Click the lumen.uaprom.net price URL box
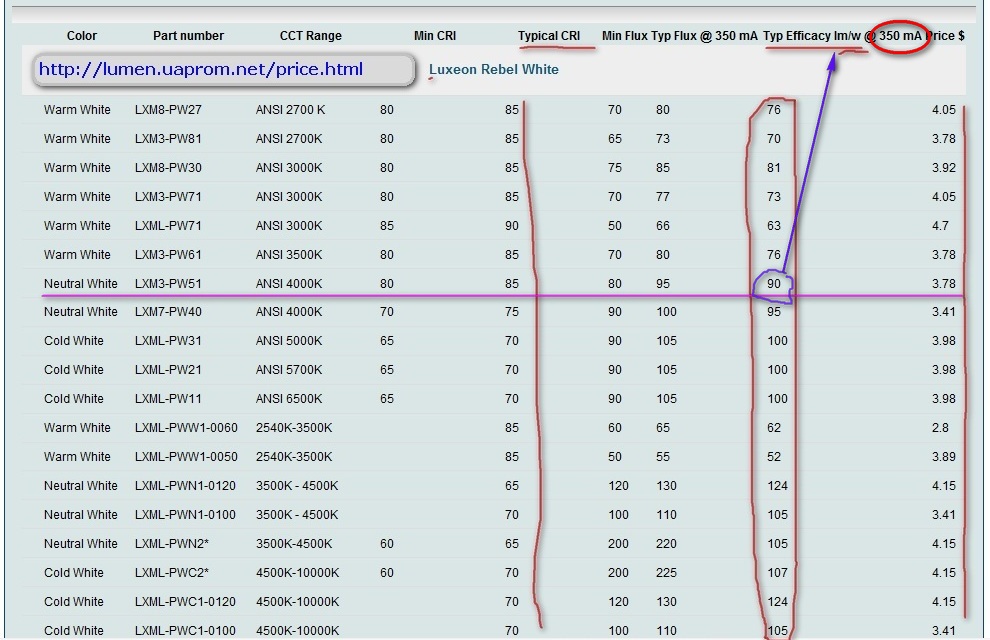990x640 pixels. [224, 70]
